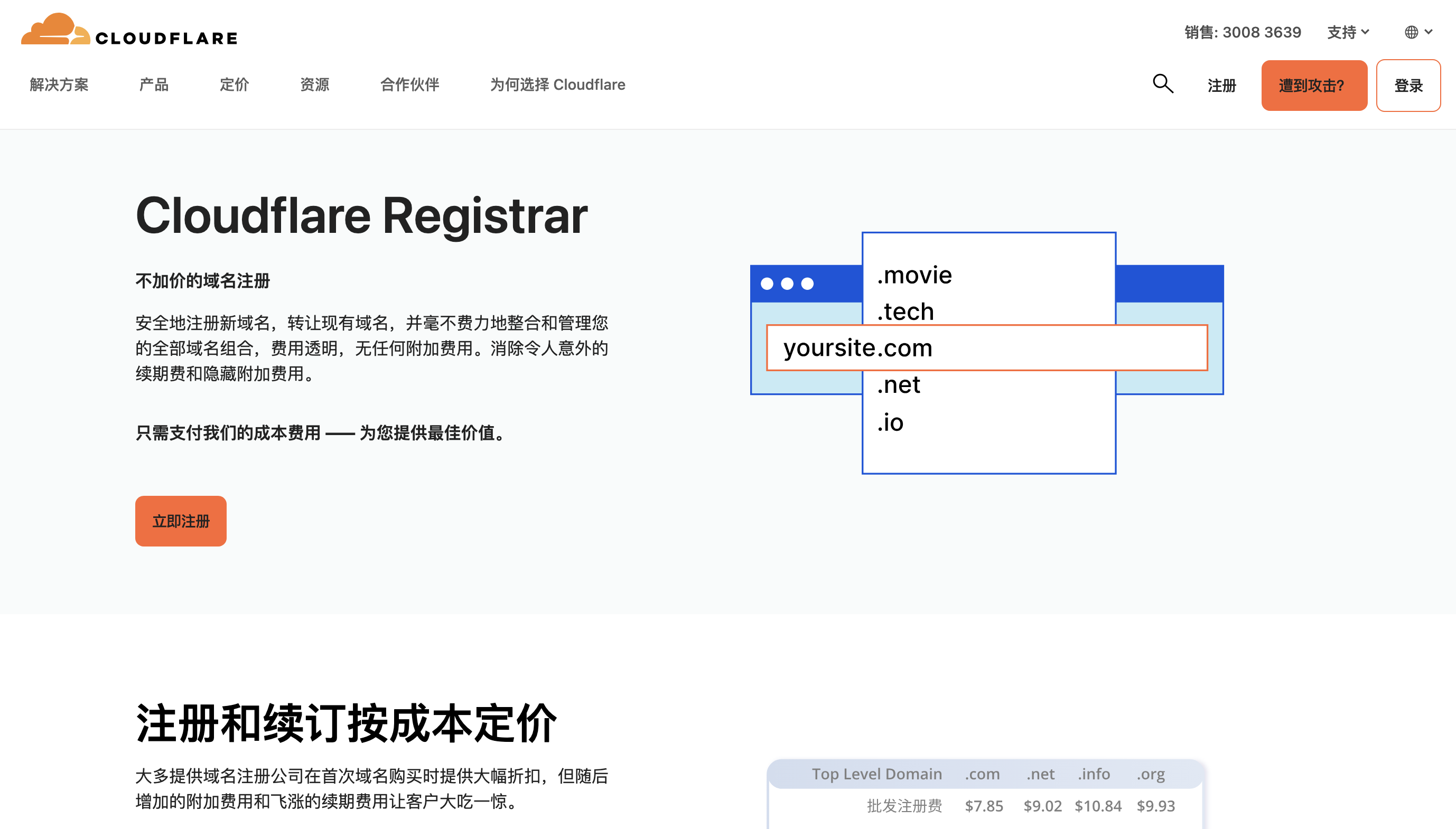Expand language selector chevron
1456x829 pixels.
pos(1429,32)
